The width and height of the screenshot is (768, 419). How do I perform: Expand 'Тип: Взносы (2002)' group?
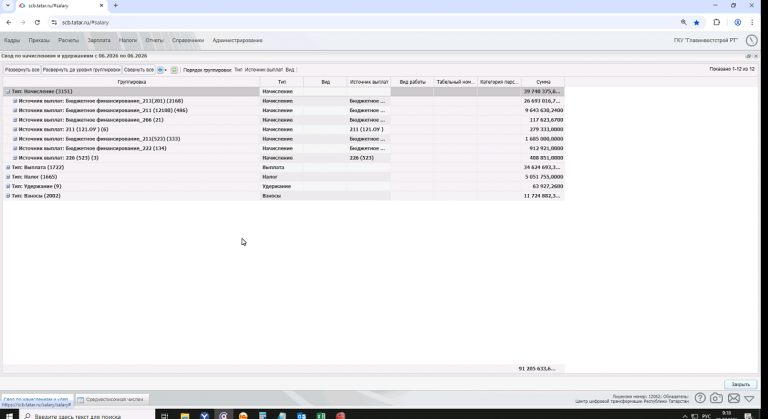tap(7, 196)
